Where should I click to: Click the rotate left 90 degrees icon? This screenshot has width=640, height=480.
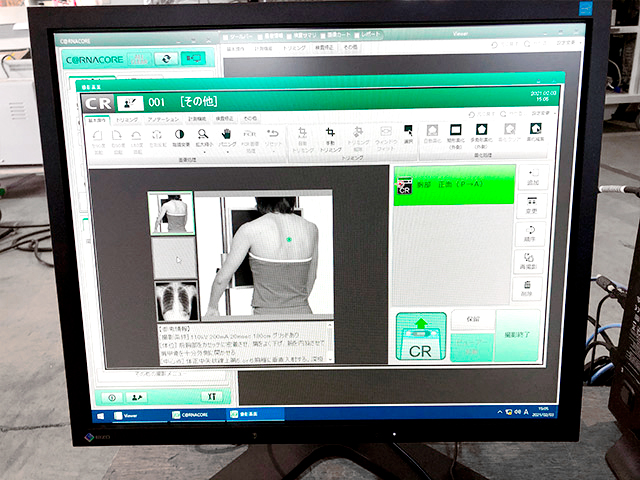tap(97, 136)
